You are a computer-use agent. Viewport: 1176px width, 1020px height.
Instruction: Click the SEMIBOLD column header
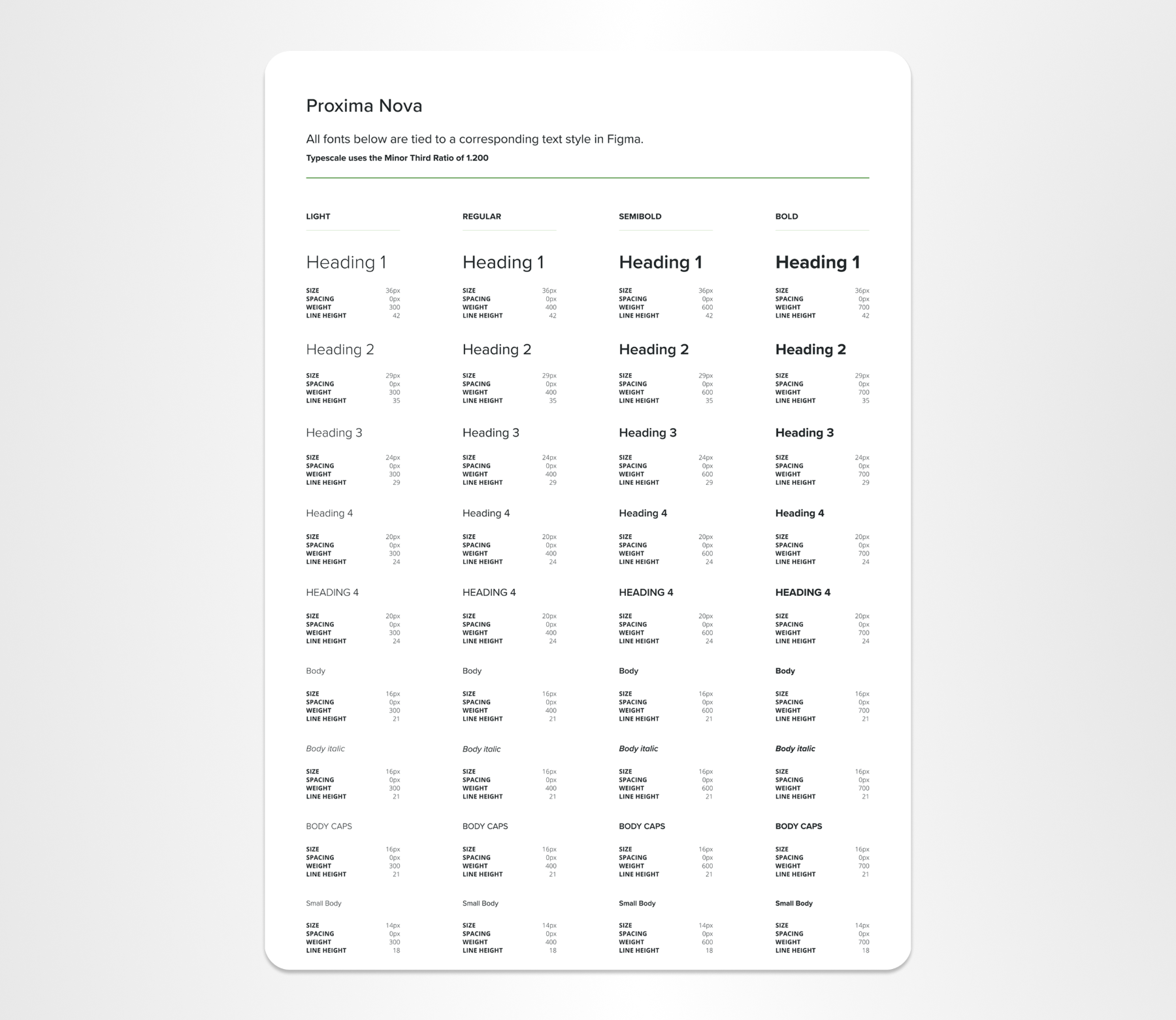tap(640, 216)
